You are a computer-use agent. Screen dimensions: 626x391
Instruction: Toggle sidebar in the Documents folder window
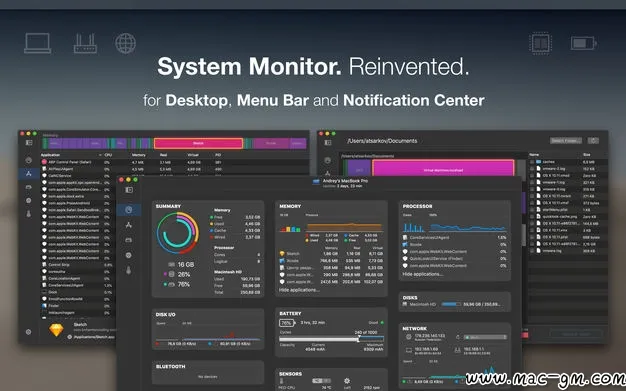(328, 143)
